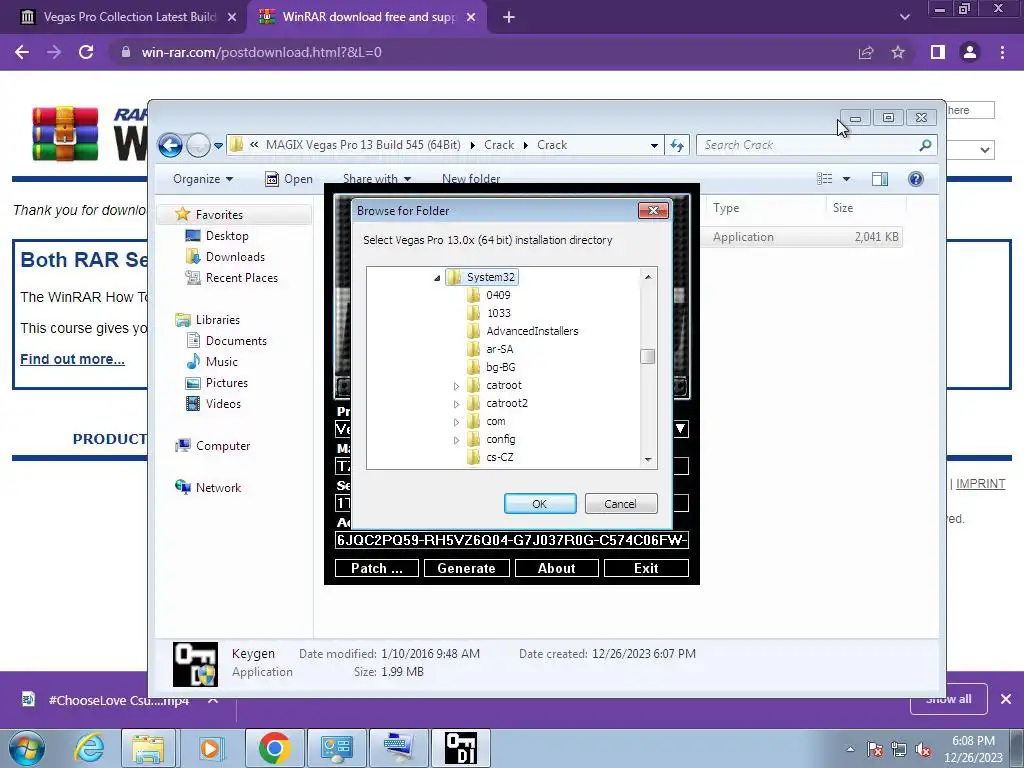
Task: Open Computer in navigation pane
Action: (x=223, y=446)
